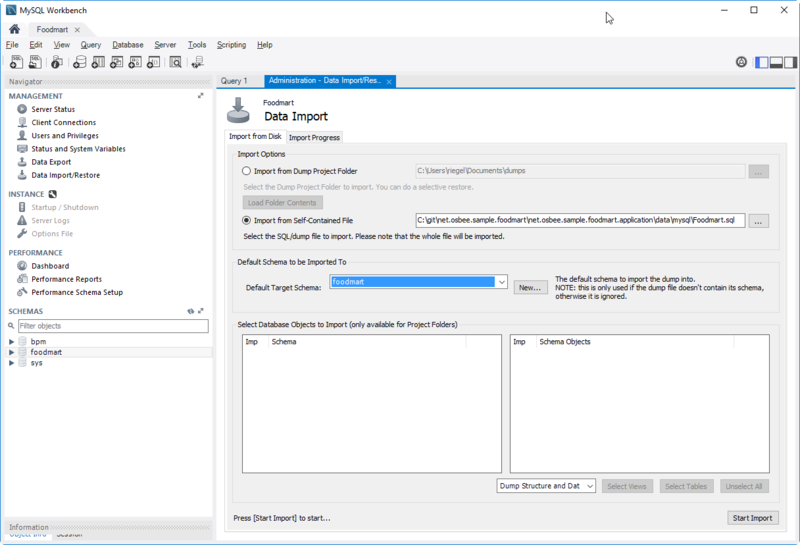Open Server Status in Management

click(53, 109)
